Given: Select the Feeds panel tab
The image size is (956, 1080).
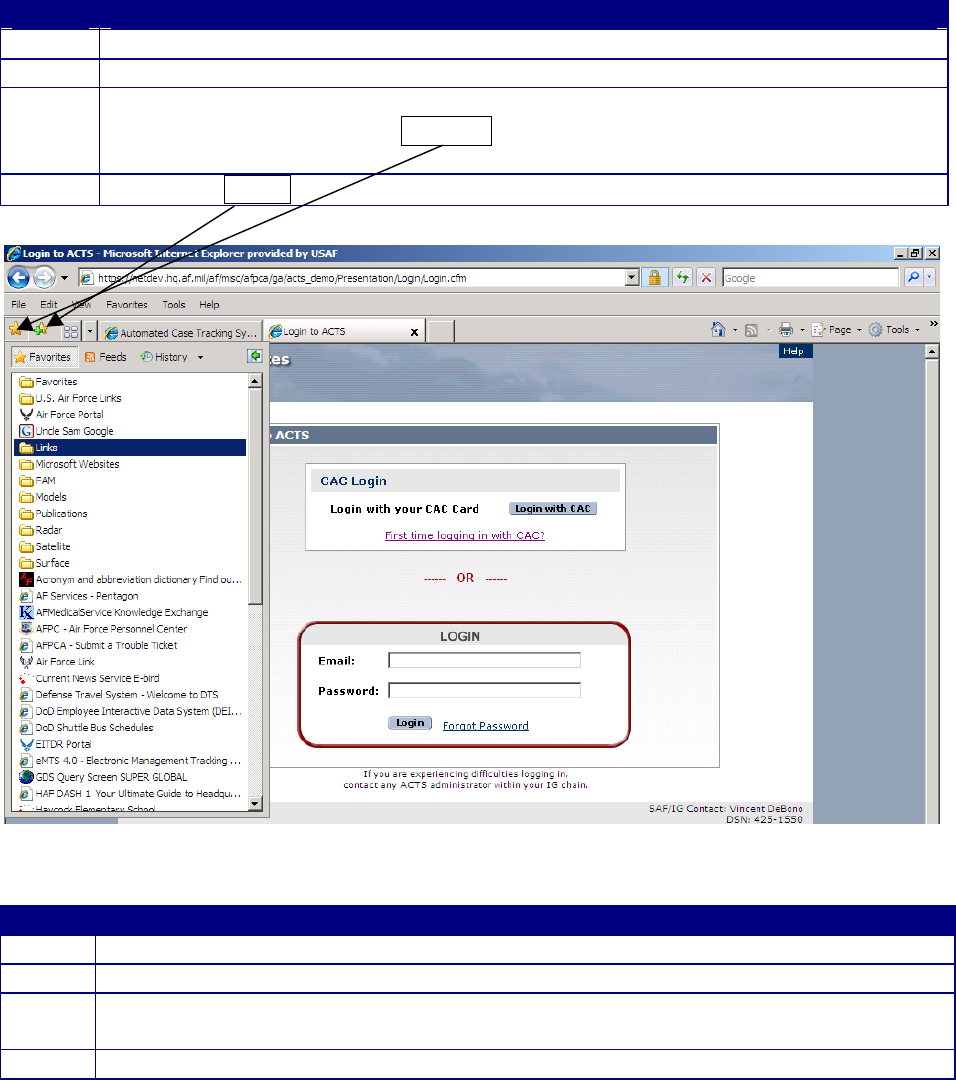Looking at the screenshot, I should (105, 357).
